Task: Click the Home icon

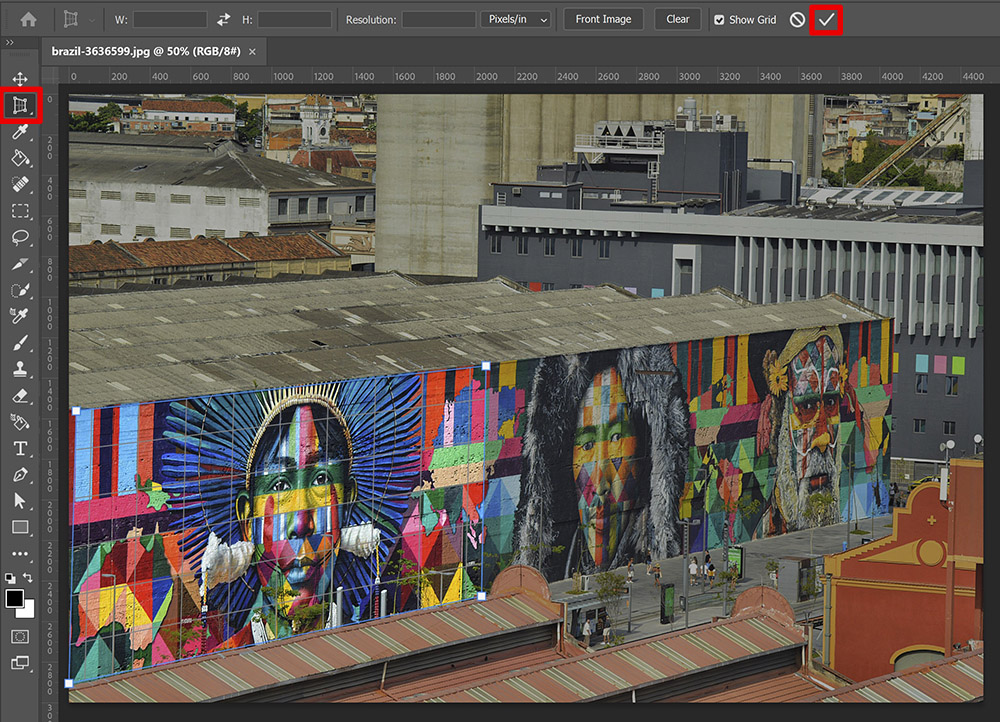Action: click(28, 20)
